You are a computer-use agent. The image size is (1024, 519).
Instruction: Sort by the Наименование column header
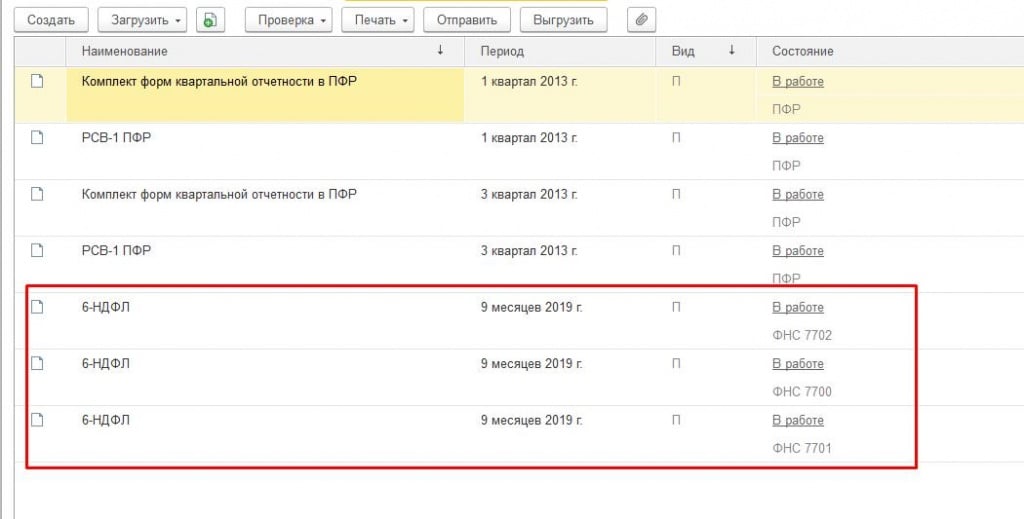click(x=125, y=51)
